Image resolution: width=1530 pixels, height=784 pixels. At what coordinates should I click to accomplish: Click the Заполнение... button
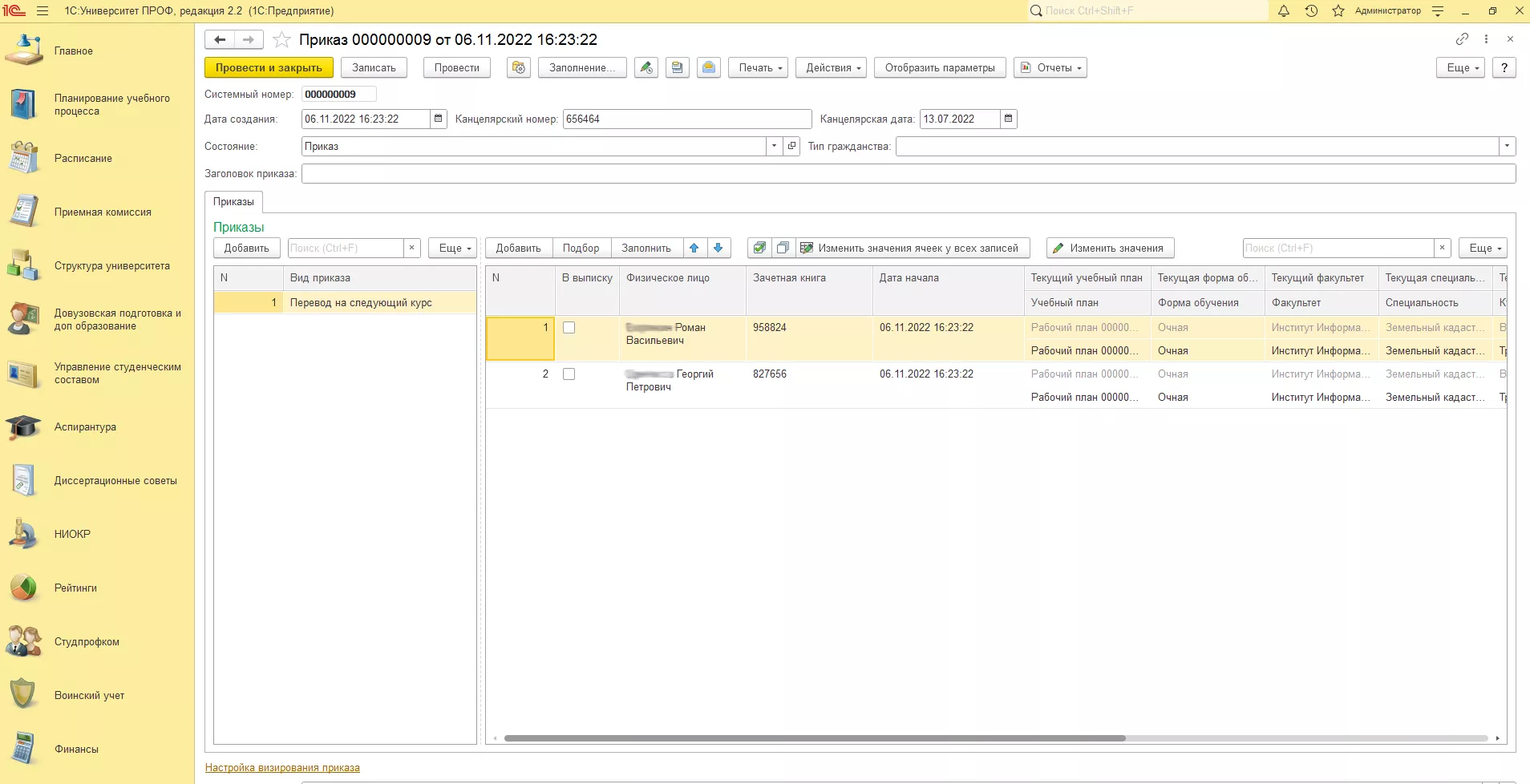click(x=582, y=68)
